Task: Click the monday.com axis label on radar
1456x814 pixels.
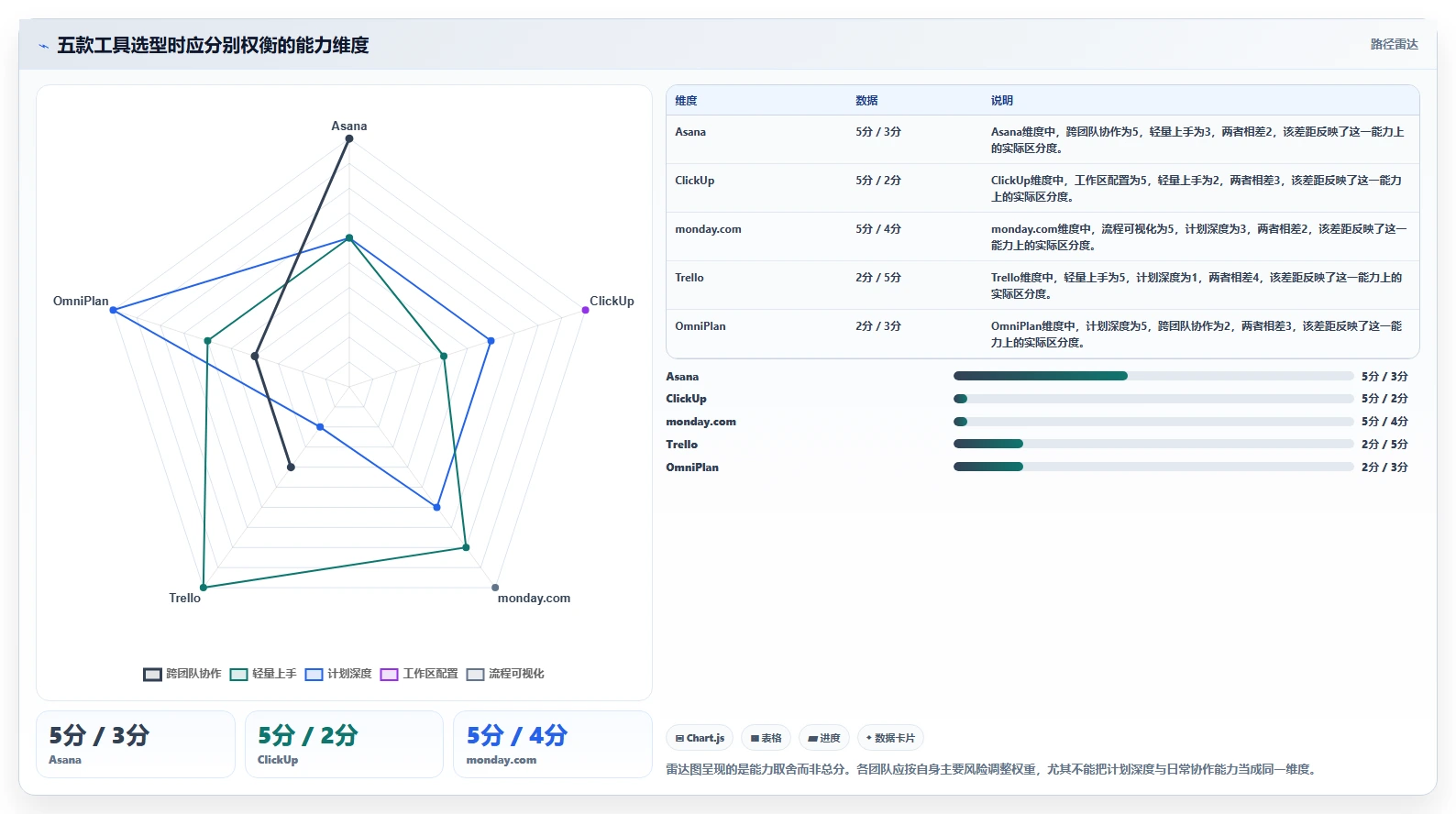Action: [x=534, y=598]
